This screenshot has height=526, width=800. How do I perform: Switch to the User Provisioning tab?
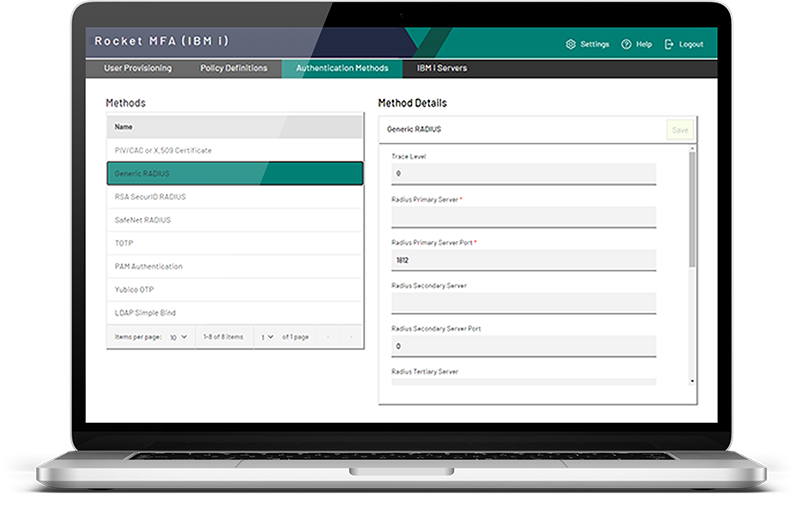138,68
